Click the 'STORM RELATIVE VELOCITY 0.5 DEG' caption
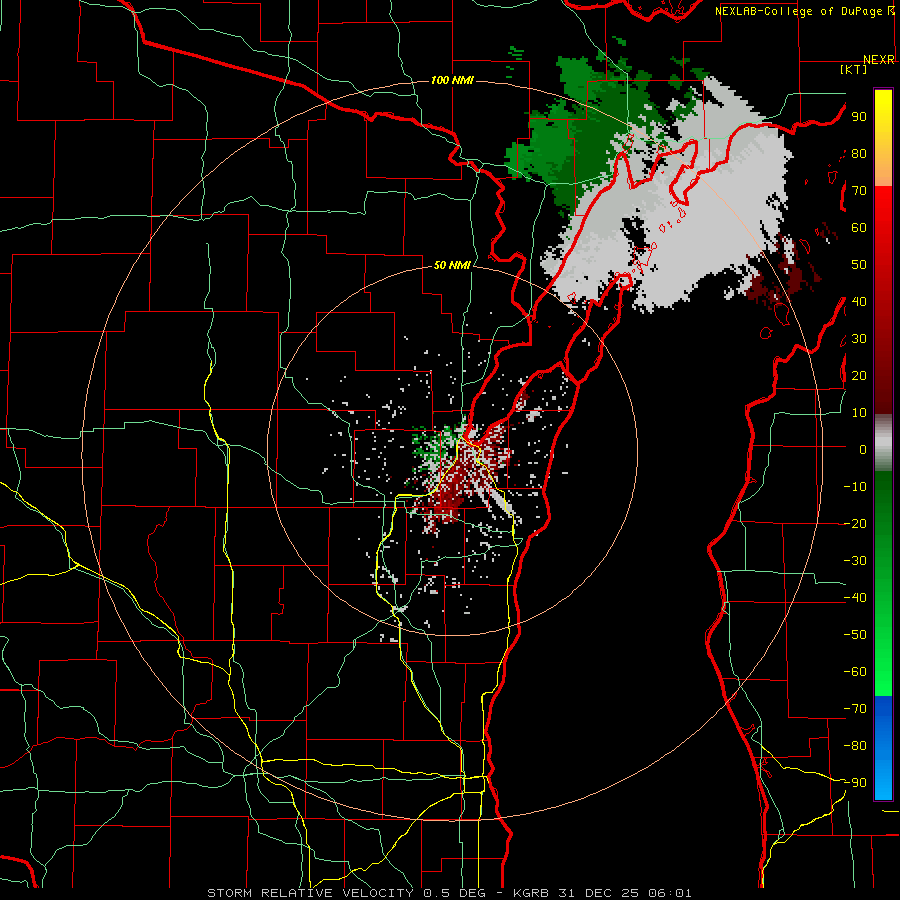The height and width of the screenshot is (900, 900). pos(346,893)
